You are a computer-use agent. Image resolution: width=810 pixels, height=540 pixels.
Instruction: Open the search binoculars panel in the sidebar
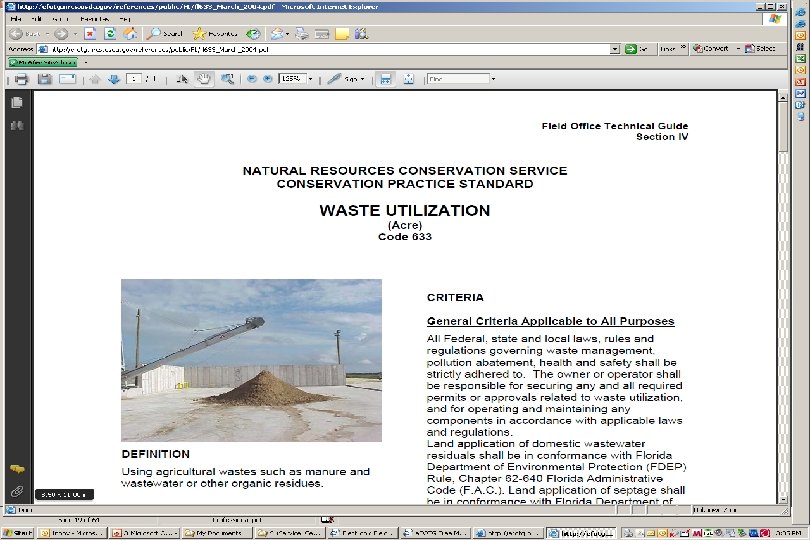pyautogui.click(x=17, y=126)
